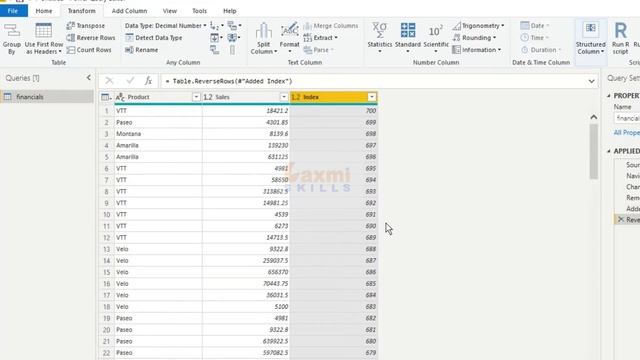The image size is (640, 360).
Task: Open the Scientific operations menu
Action: pyautogui.click(x=436, y=38)
